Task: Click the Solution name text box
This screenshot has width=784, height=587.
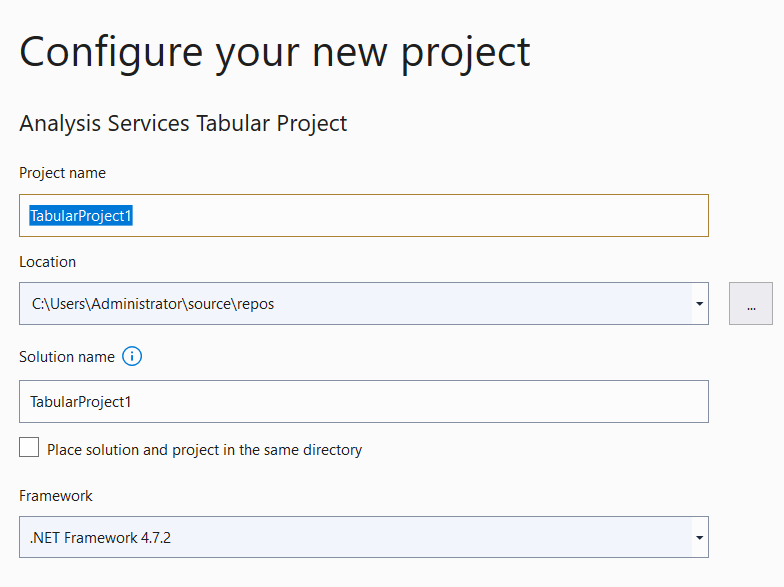Action: tap(364, 402)
